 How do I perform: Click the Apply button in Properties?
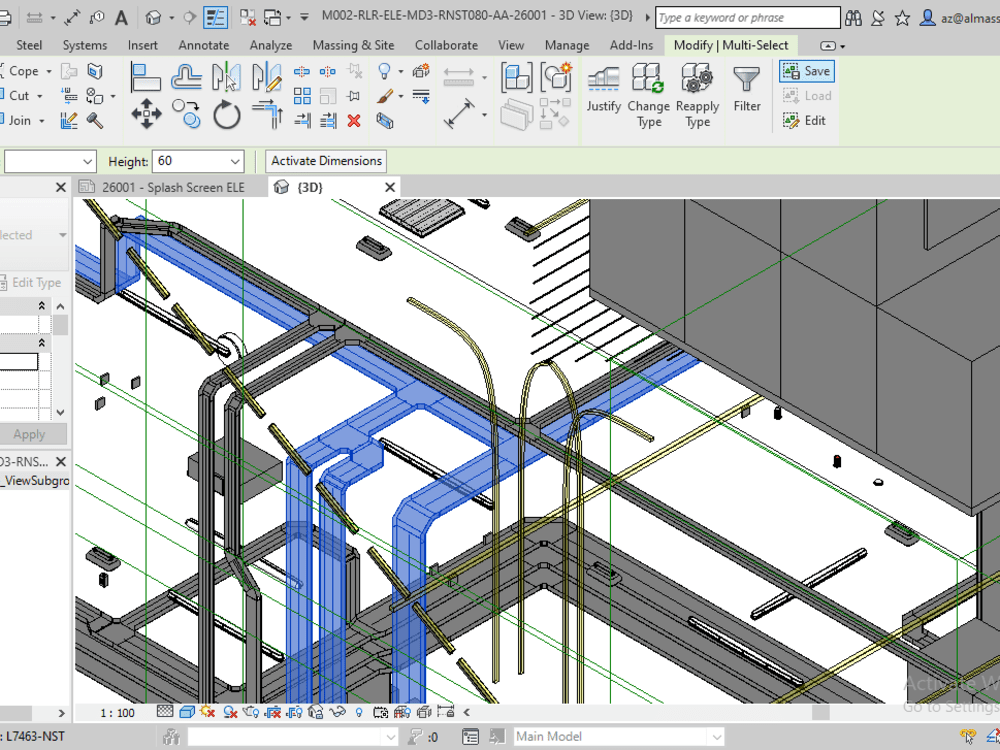tap(29, 434)
